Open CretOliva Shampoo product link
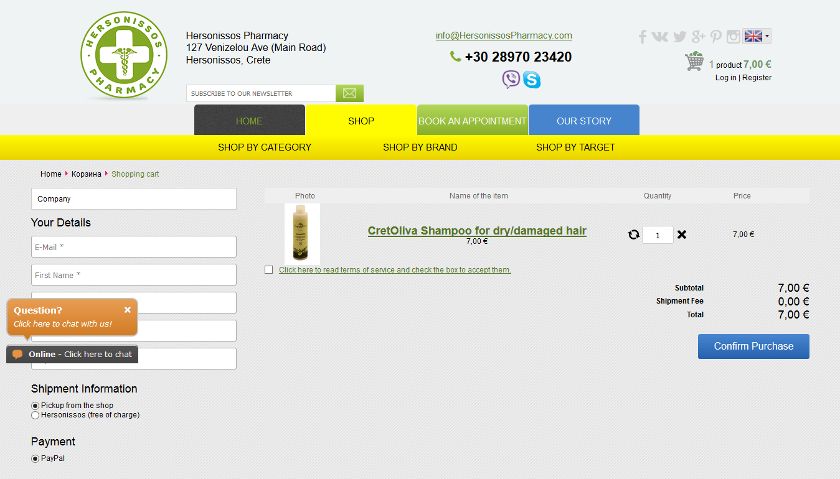This screenshot has width=840, height=479. tap(477, 230)
